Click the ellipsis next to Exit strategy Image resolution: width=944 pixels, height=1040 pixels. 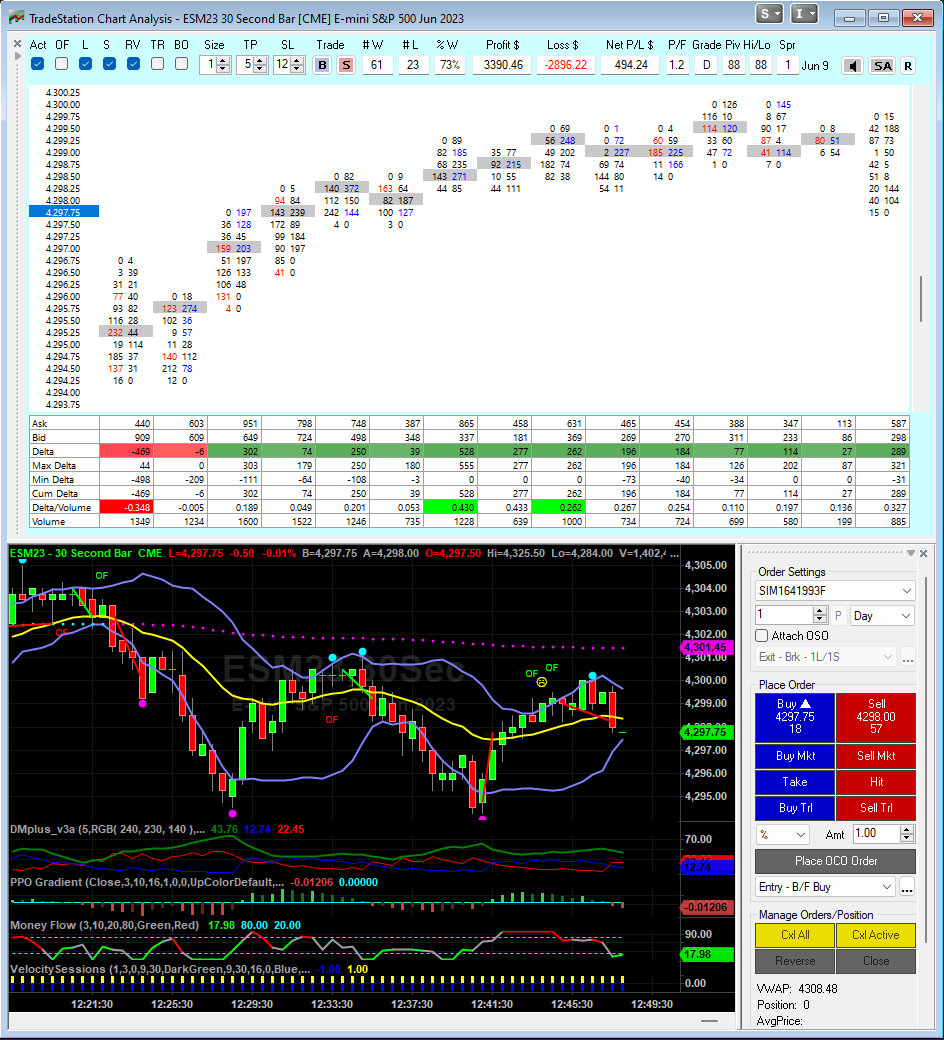click(x=908, y=657)
